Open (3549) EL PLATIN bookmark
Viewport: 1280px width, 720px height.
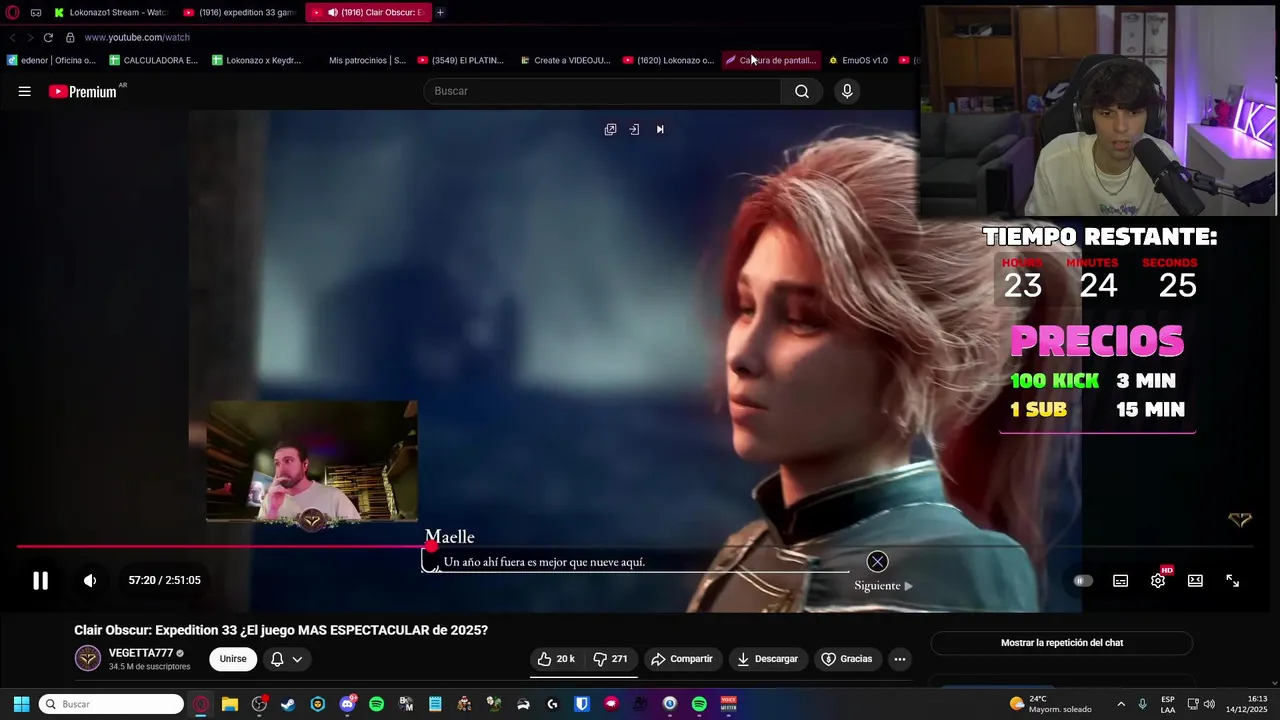[x=462, y=60]
